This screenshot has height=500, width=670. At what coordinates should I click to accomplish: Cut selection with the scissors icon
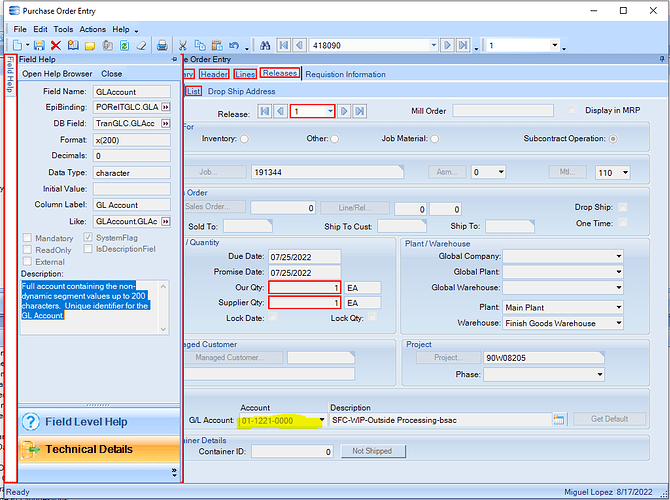183,45
